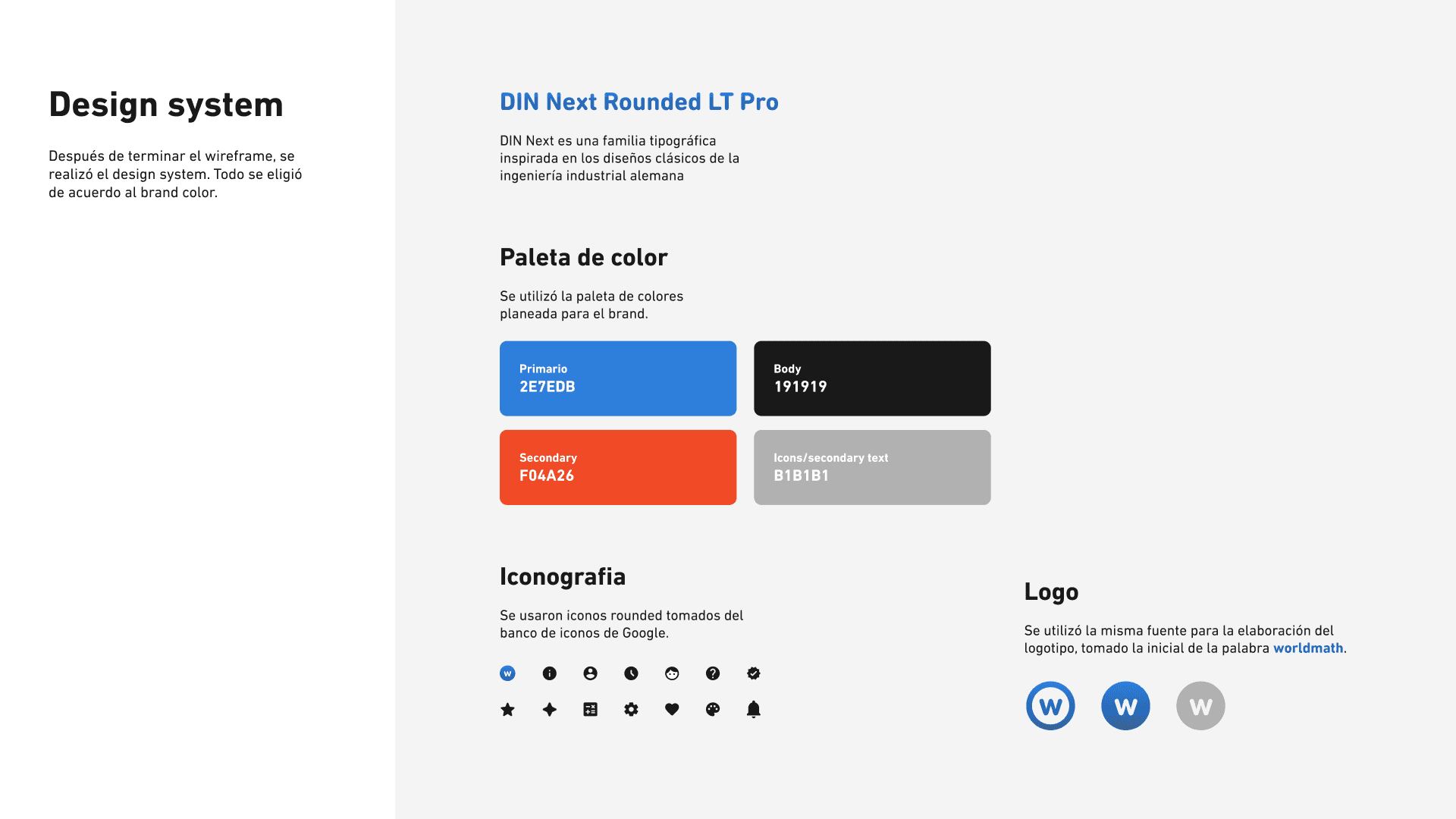1456x819 pixels.
Task: Click the calculator icon
Action: click(x=590, y=710)
